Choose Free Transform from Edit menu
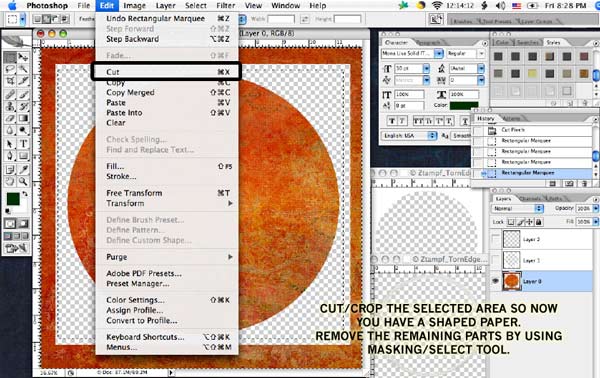Screen dimensions: 600x378 167,193
